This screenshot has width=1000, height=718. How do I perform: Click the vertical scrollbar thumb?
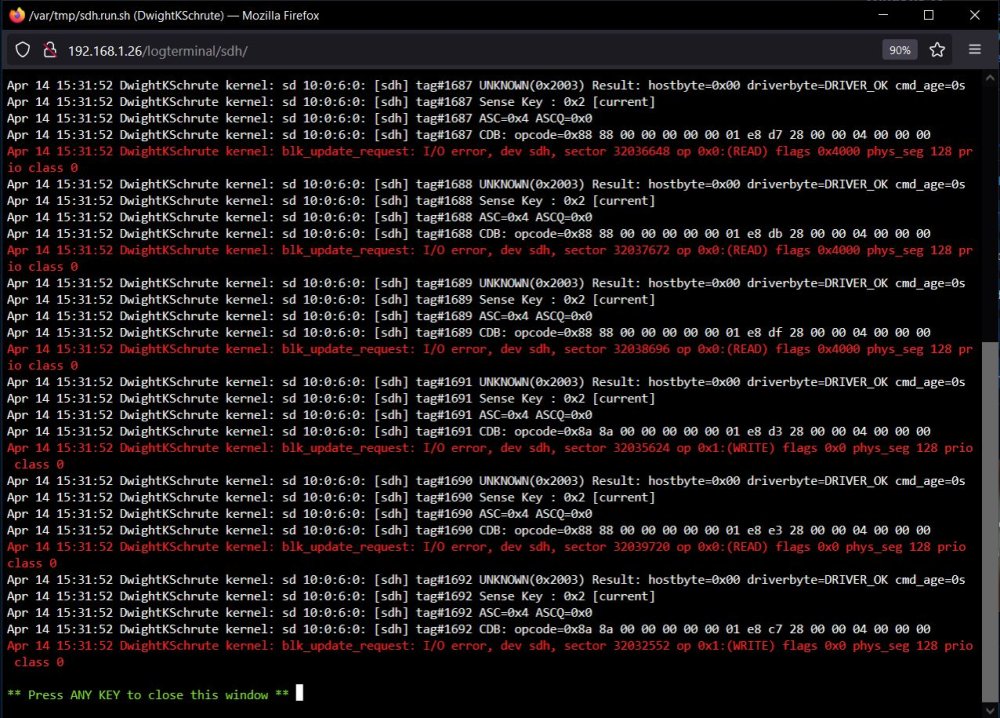(990, 521)
